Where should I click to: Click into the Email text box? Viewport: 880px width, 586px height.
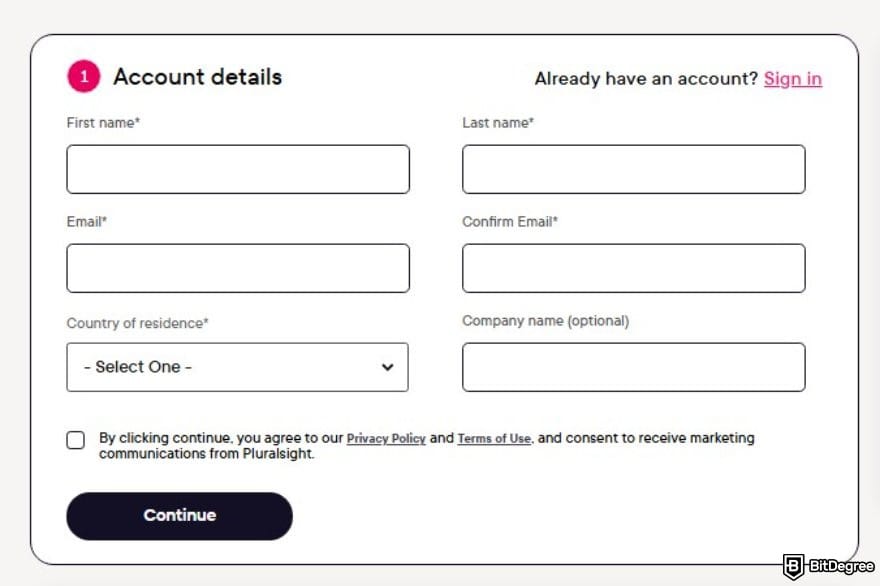(238, 268)
